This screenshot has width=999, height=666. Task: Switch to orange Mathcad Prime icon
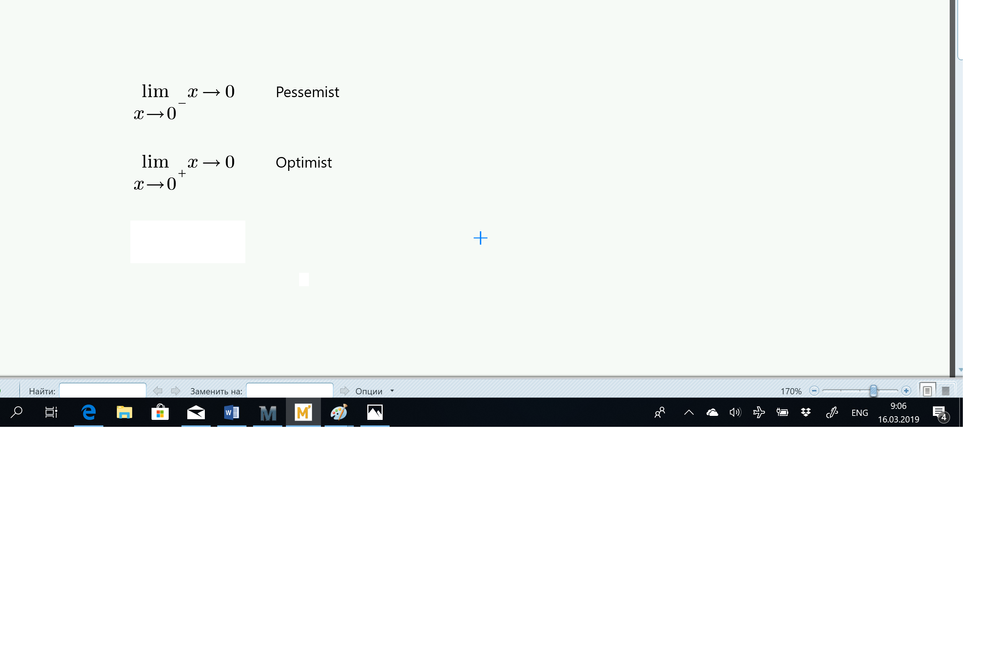coord(303,412)
